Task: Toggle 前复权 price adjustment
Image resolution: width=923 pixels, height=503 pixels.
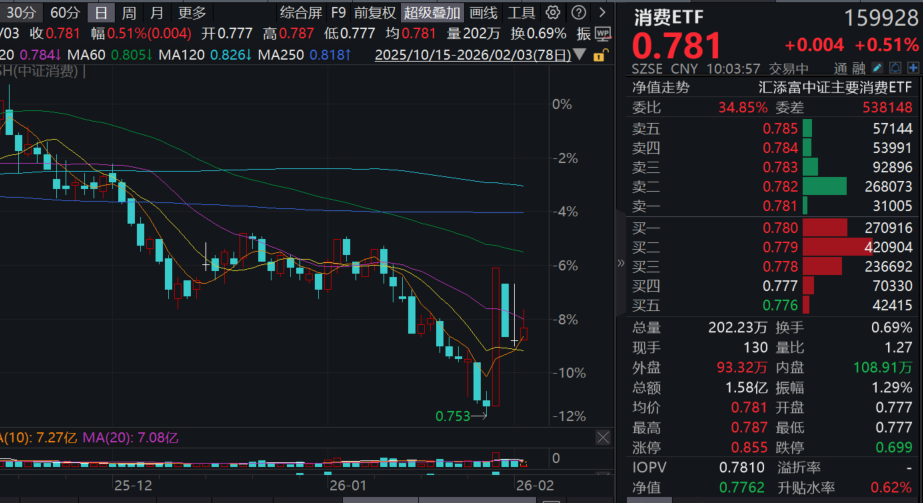Action: tap(376, 13)
